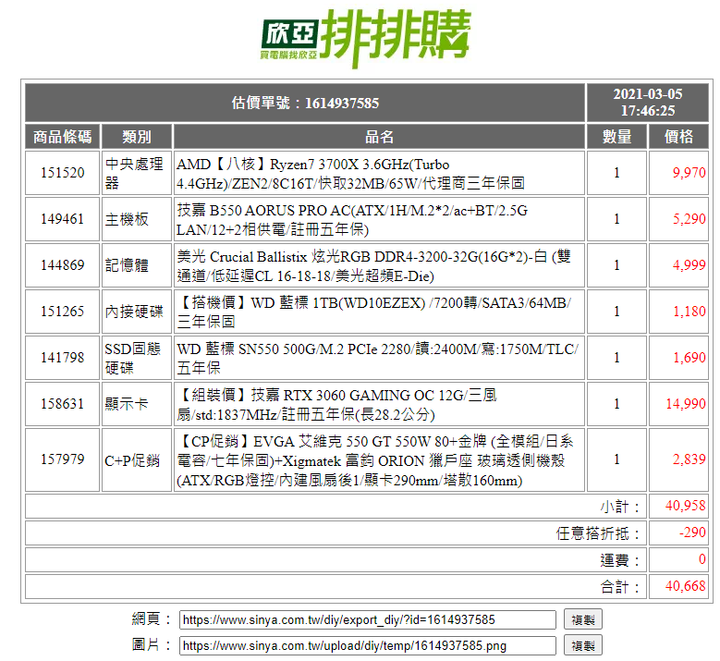This screenshot has height=661, width=720.
Task: Click quantity 1 in the RTX 3060 row
Action: [x=617, y=404]
